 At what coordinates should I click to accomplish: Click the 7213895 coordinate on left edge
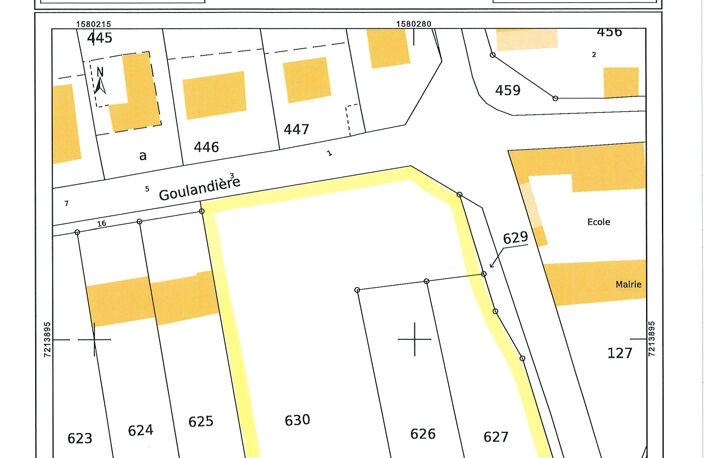(x=48, y=339)
